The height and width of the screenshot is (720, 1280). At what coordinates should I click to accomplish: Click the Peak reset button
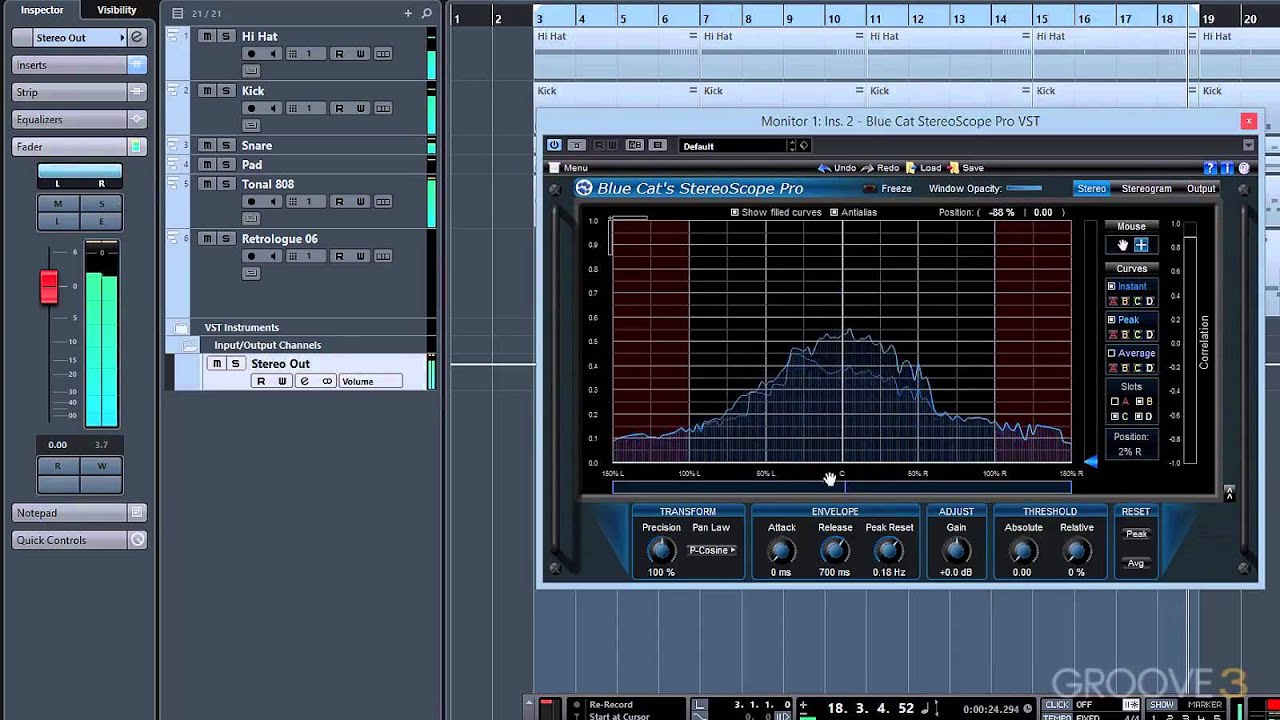point(1136,534)
